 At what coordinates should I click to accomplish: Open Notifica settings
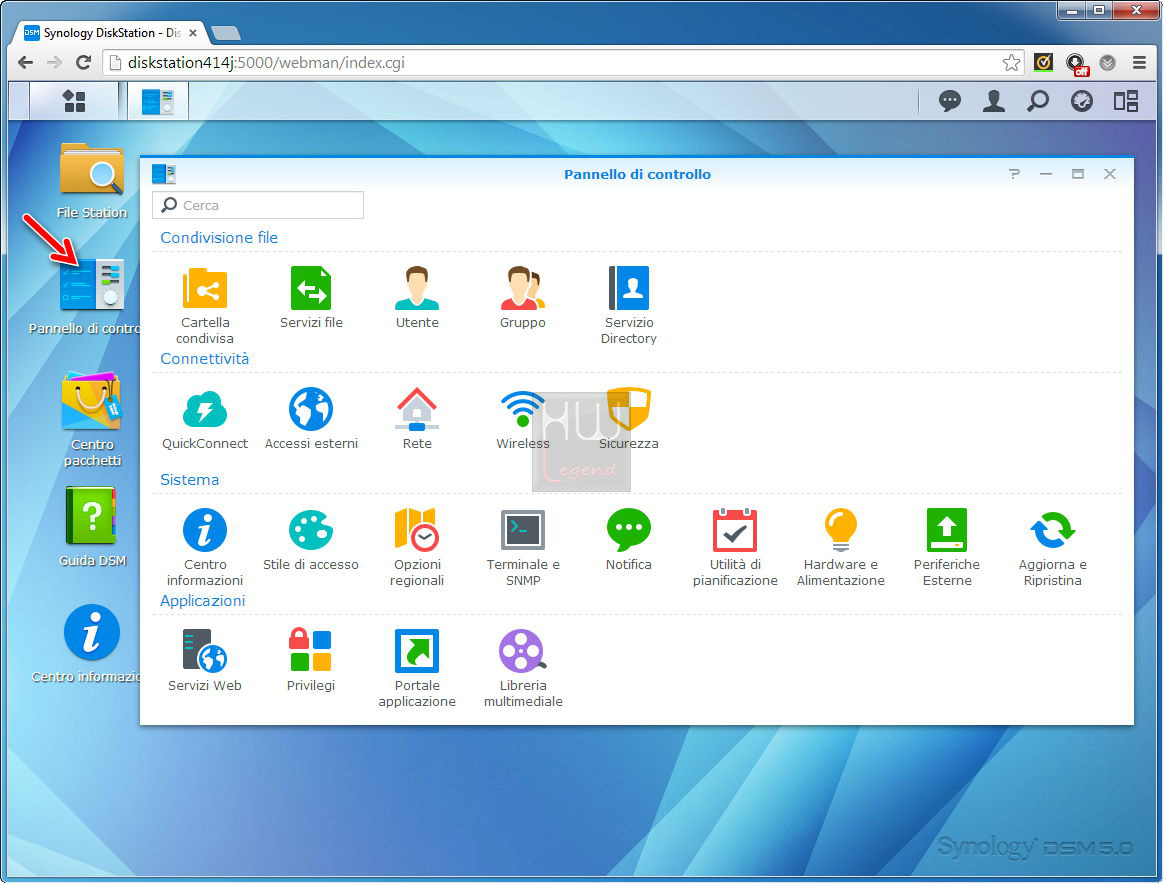coord(629,540)
